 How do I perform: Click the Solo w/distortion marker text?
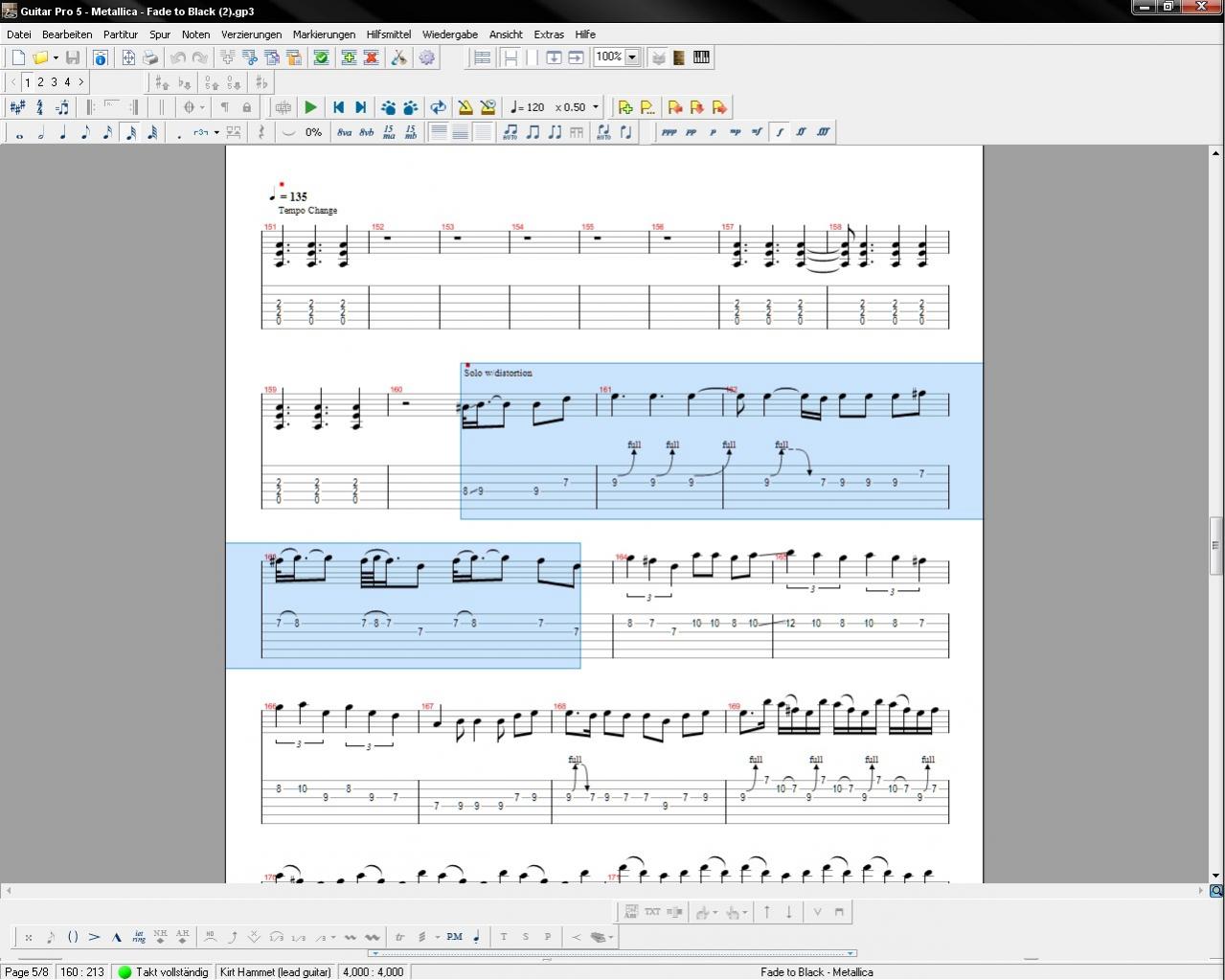point(498,373)
